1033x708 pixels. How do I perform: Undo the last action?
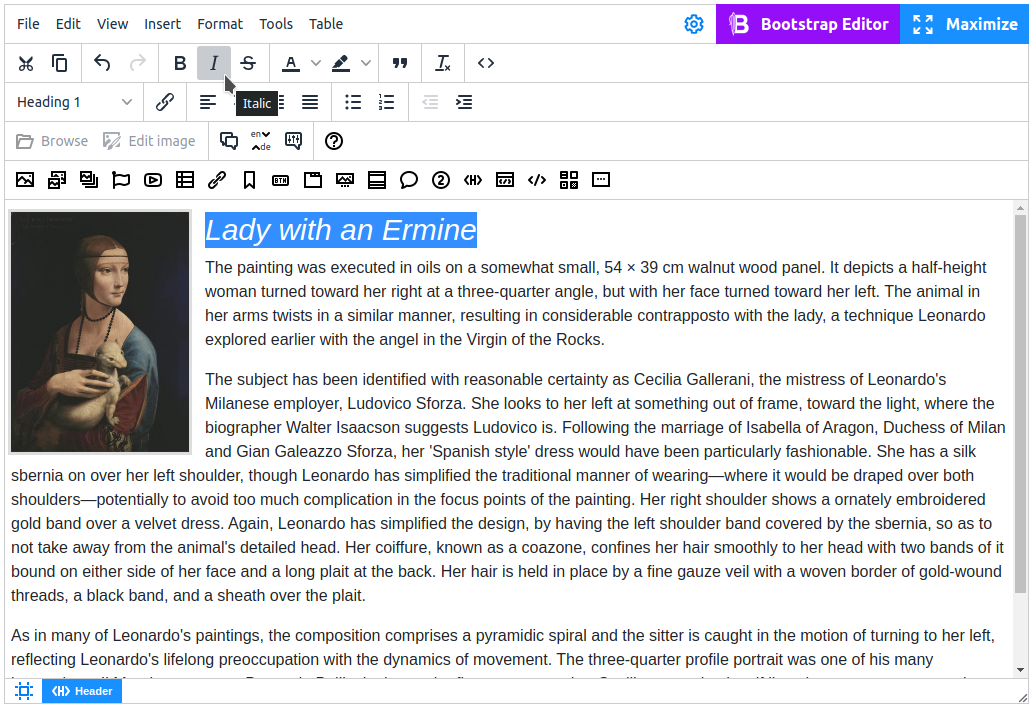pos(102,63)
